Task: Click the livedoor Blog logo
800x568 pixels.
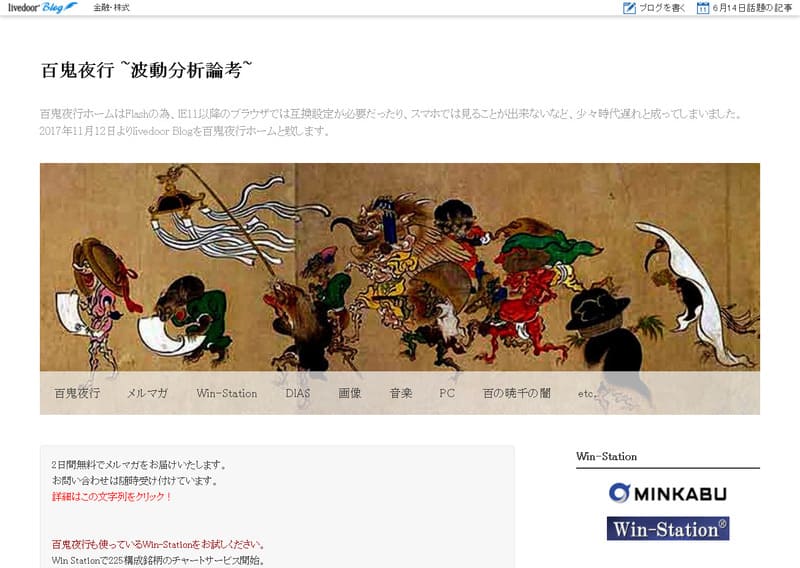Action: (43, 8)
